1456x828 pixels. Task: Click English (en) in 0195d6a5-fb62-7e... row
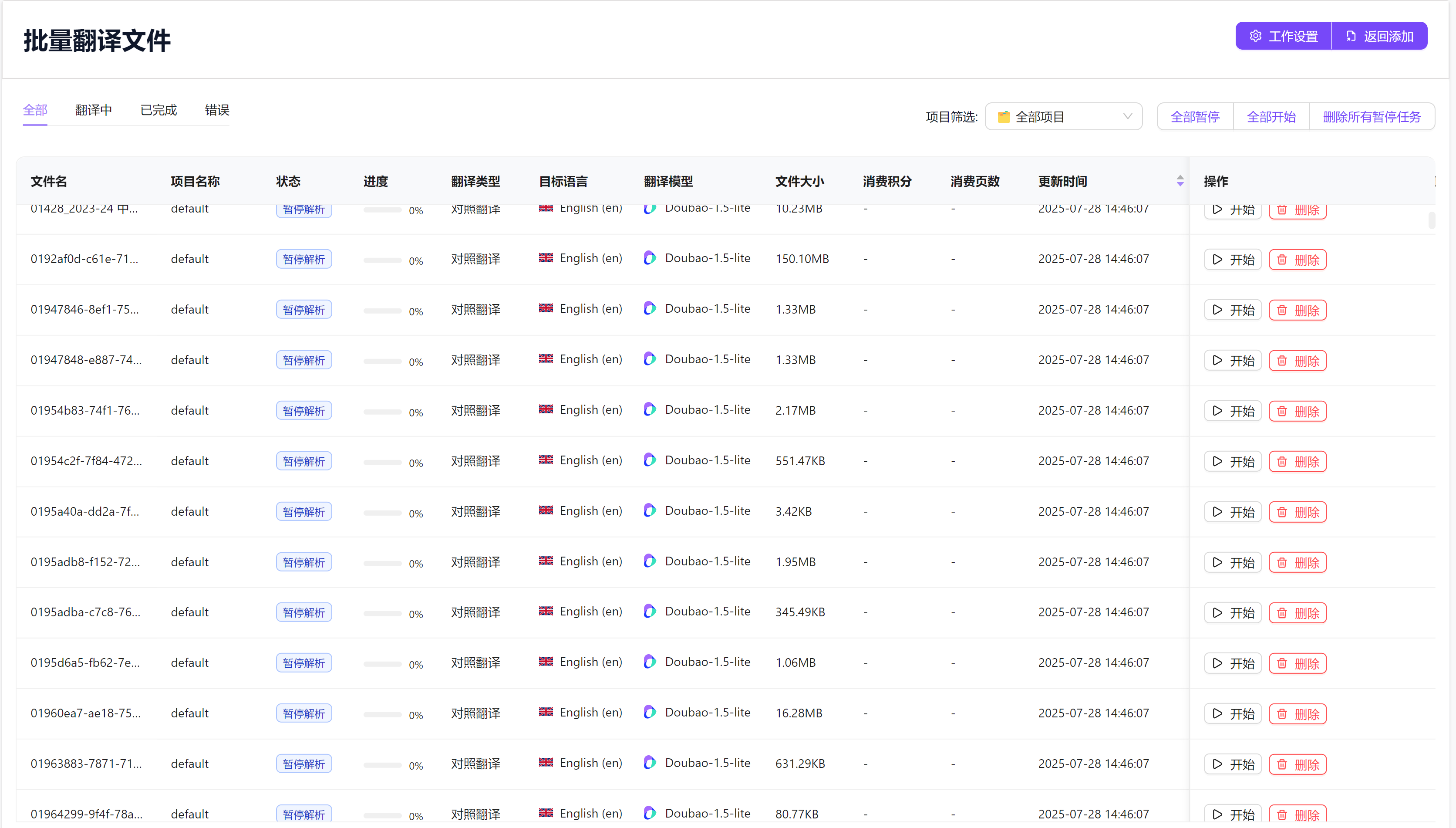591,662
